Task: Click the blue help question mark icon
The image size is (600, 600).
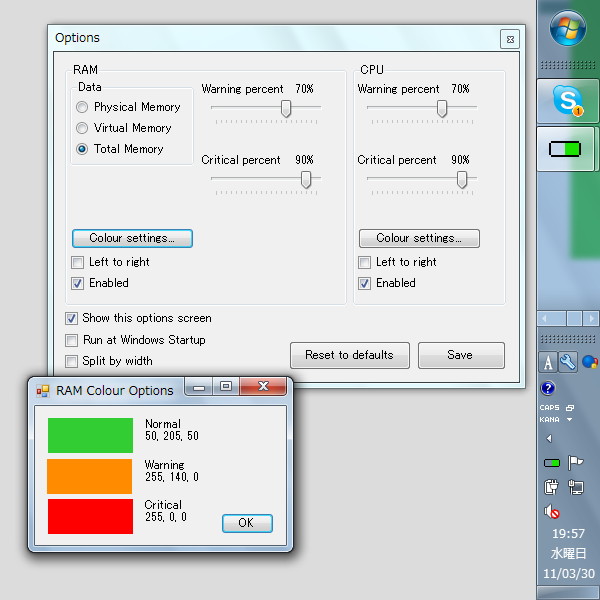Action: [548, 388]
